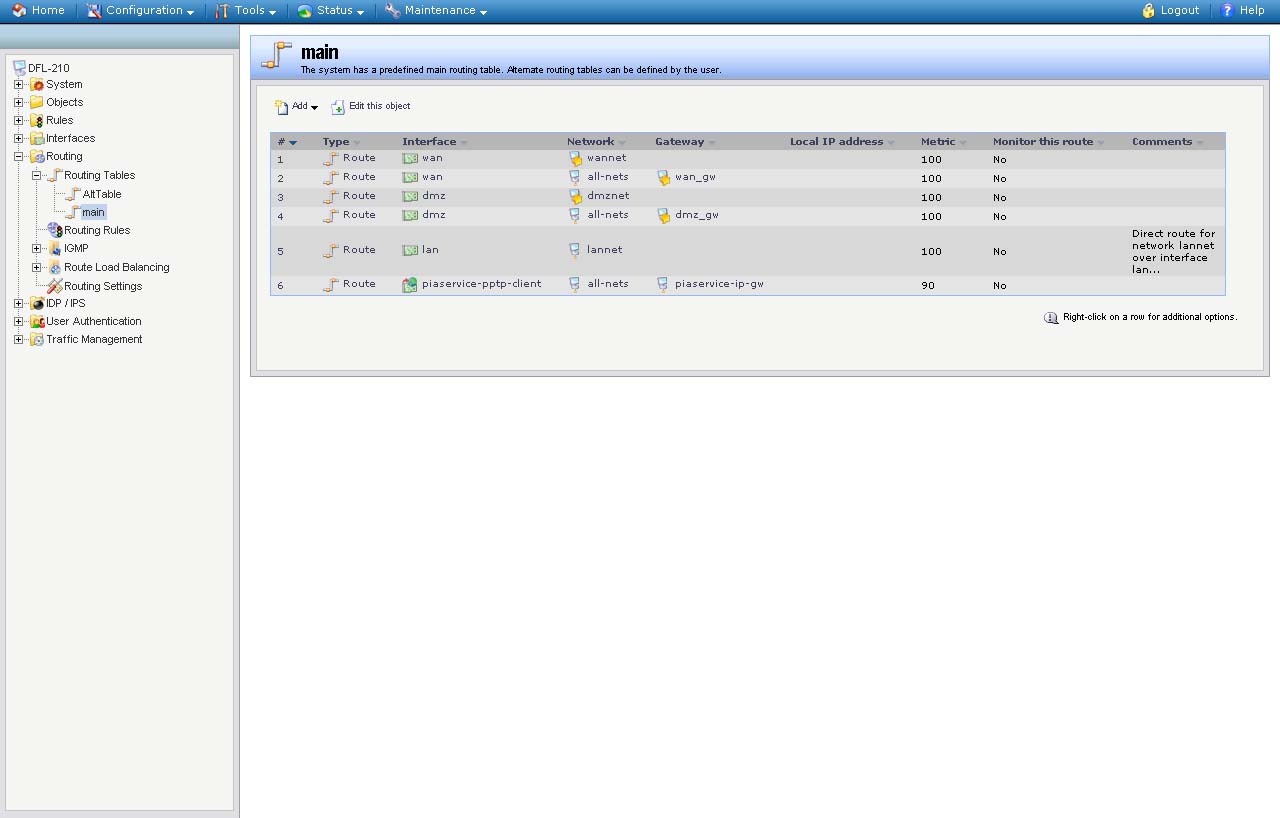Collapse the Routing Tables node
Viewport: 1280px width, 818px height.
click(36, 175)
